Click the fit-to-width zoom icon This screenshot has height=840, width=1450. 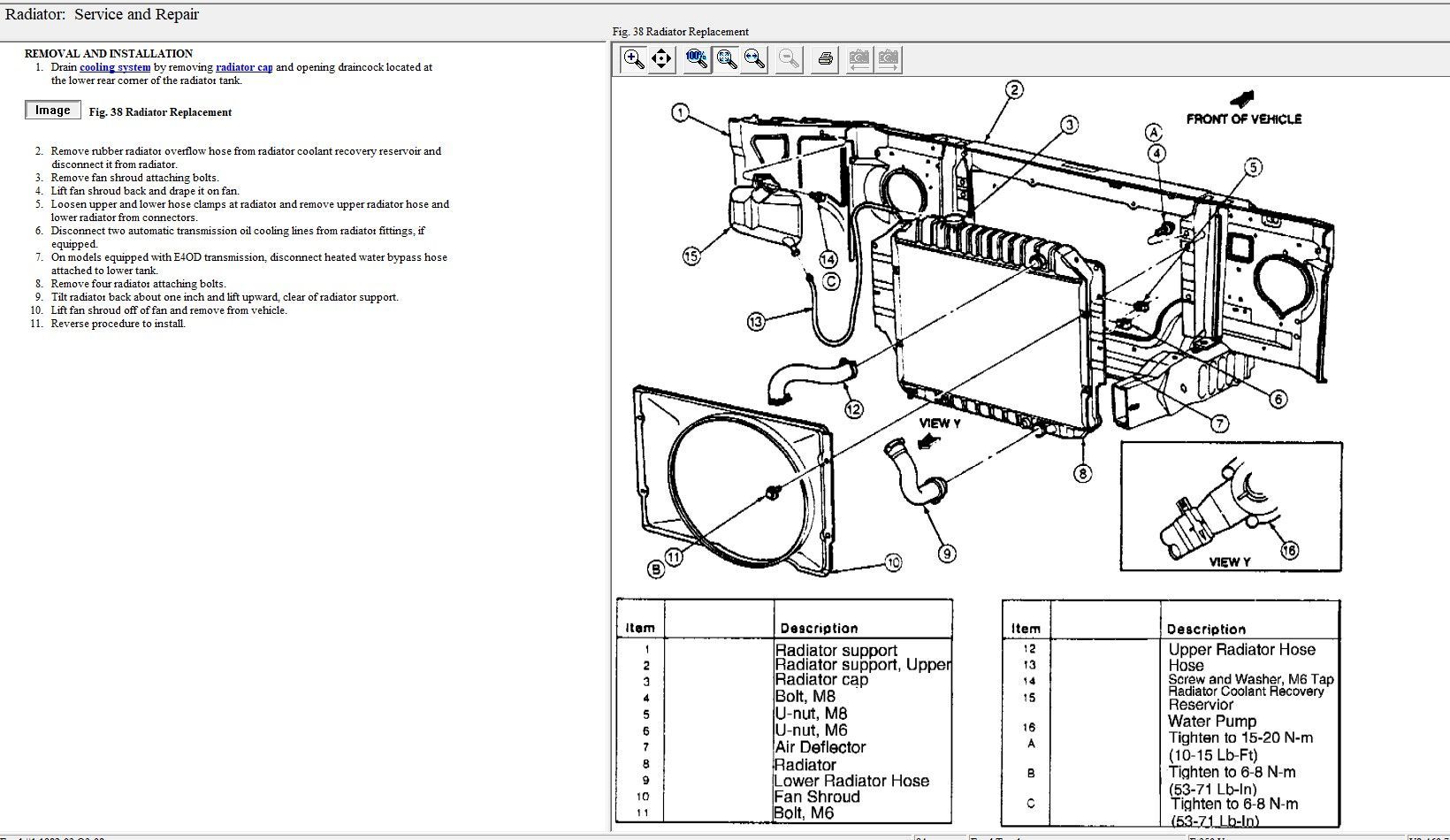coord(754,59)
